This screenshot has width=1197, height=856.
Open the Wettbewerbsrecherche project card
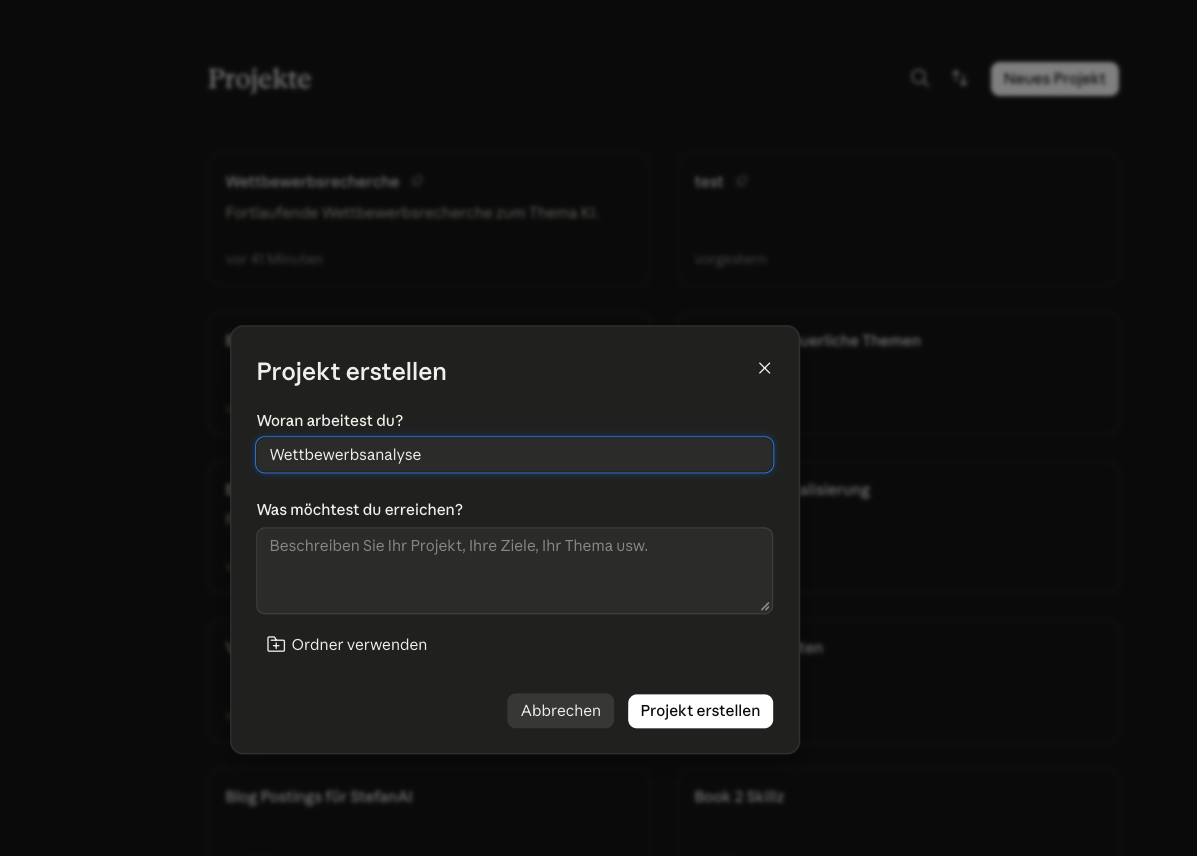pyautogui.click(x=430, y=219)
